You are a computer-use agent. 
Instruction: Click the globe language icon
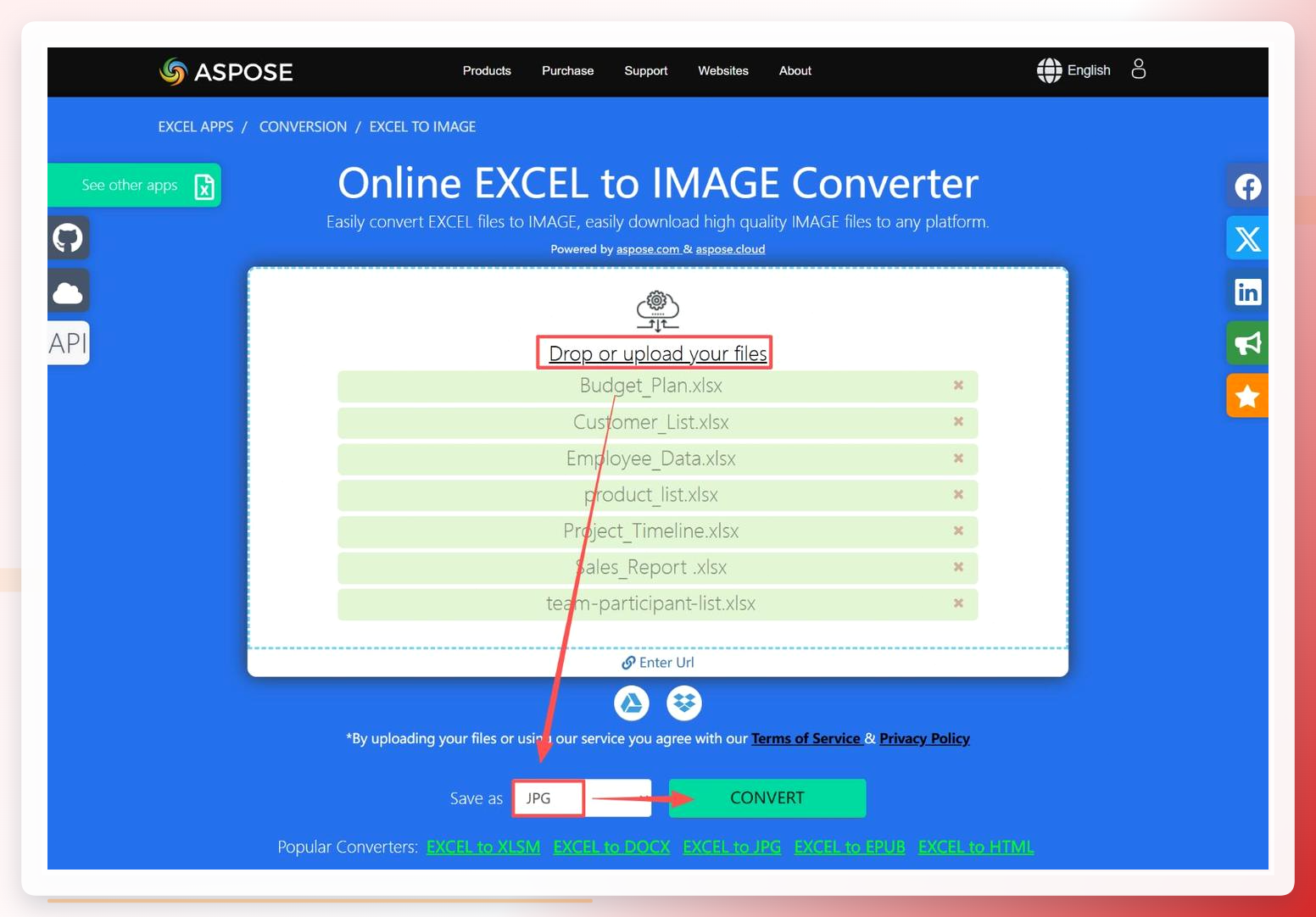[1049, 70]
